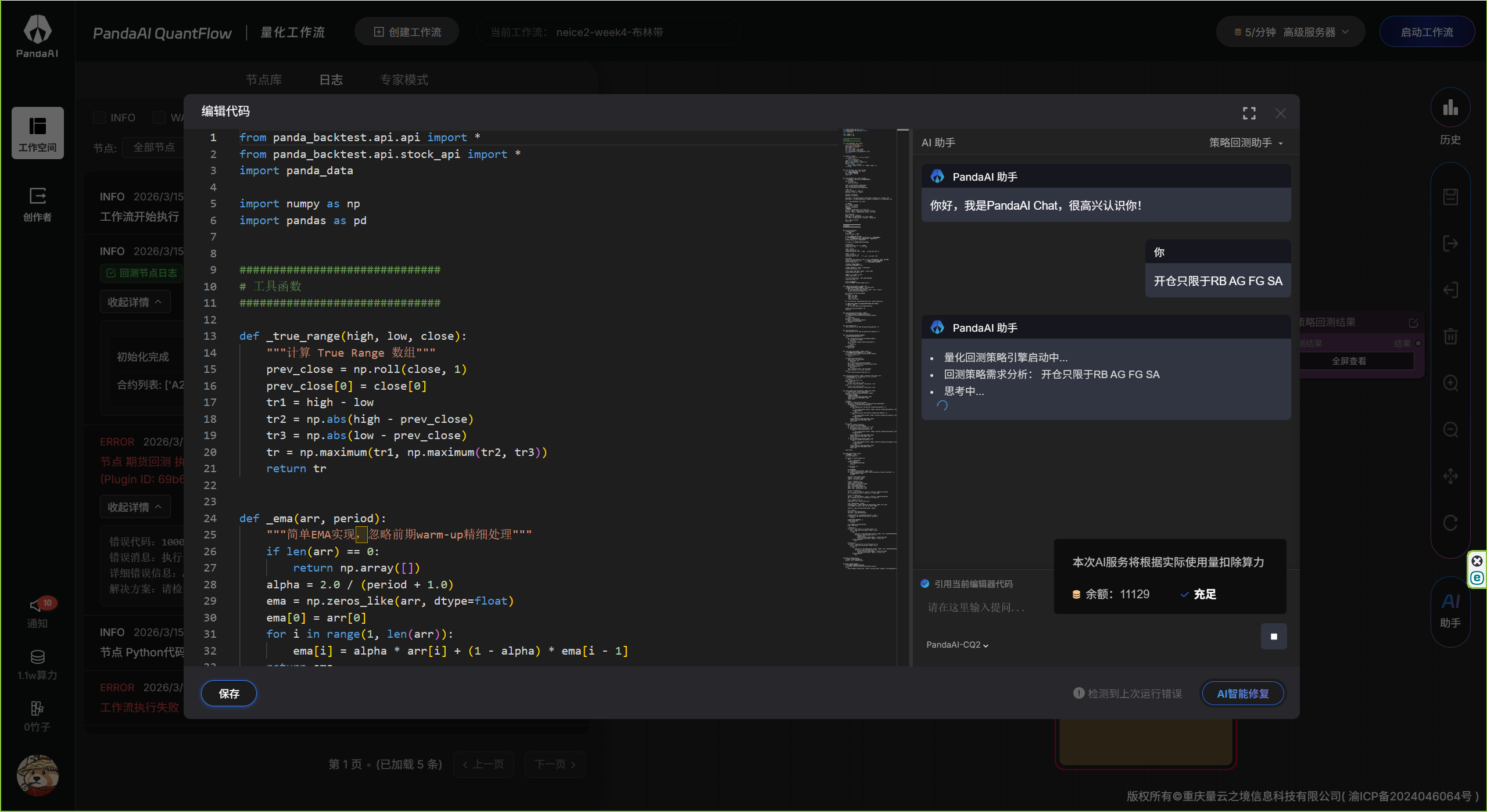Click the 下一页 pagination button
The height and width of the screenshot is (812, 1487).
[555, 764]
